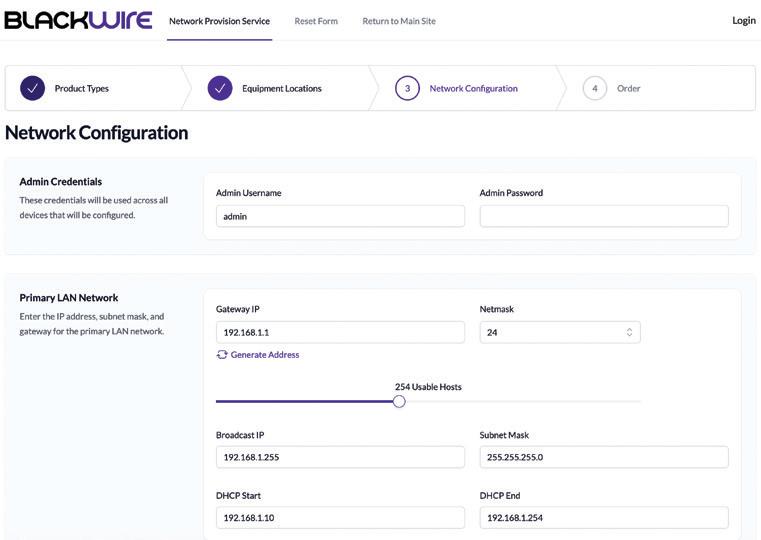The height and width of the screenshot is (540, 761).
Task: Click the Broadcast IP label
Action: [240, 435]
